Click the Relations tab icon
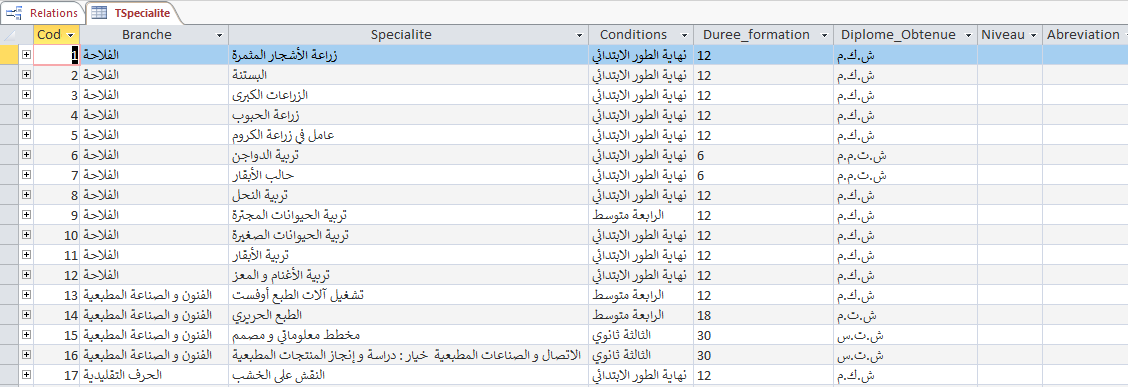Viewport: 1128px width, 387px height. 14,13
